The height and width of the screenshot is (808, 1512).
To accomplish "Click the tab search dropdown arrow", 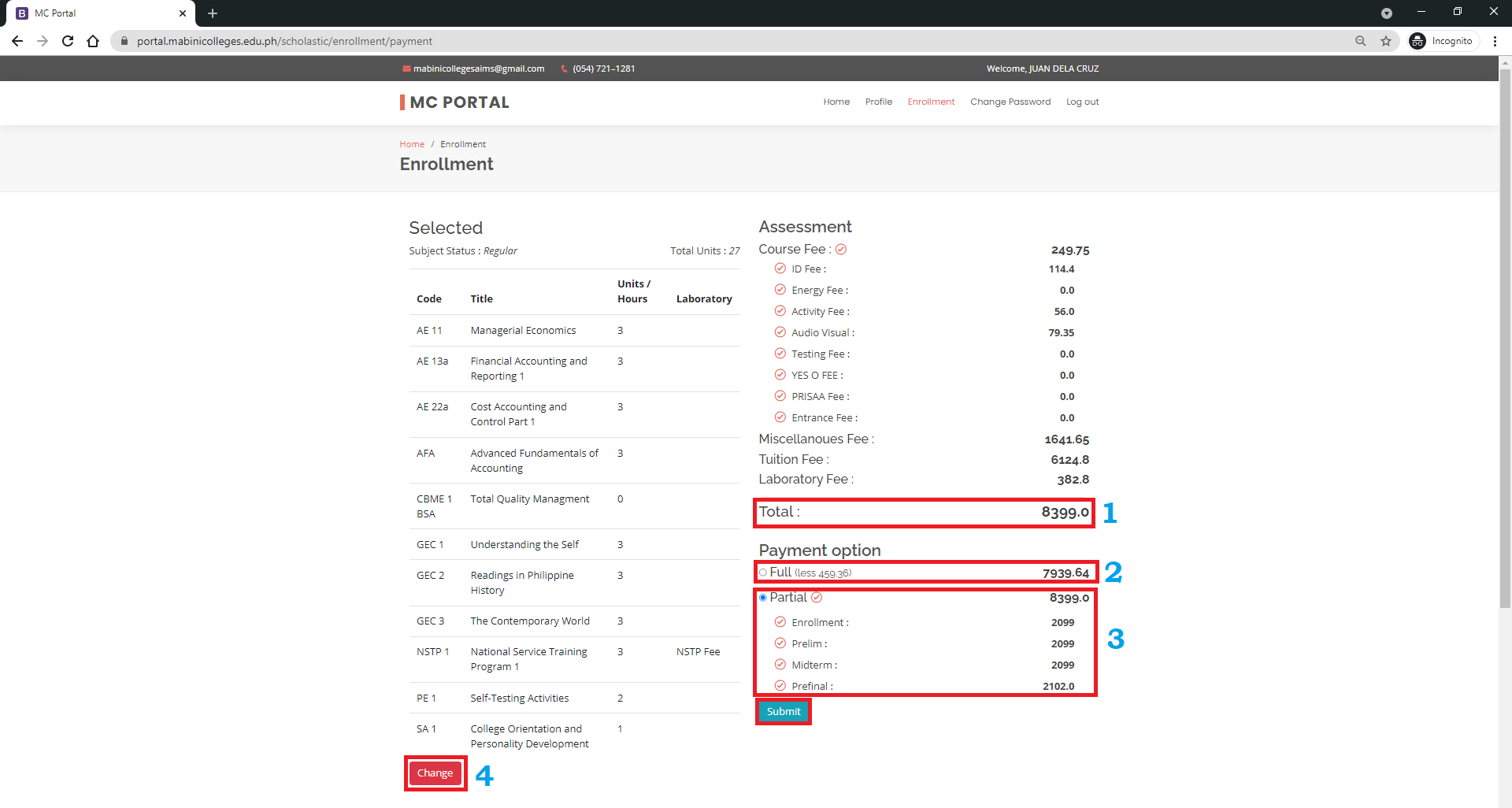I will [x=1386, y=13].
